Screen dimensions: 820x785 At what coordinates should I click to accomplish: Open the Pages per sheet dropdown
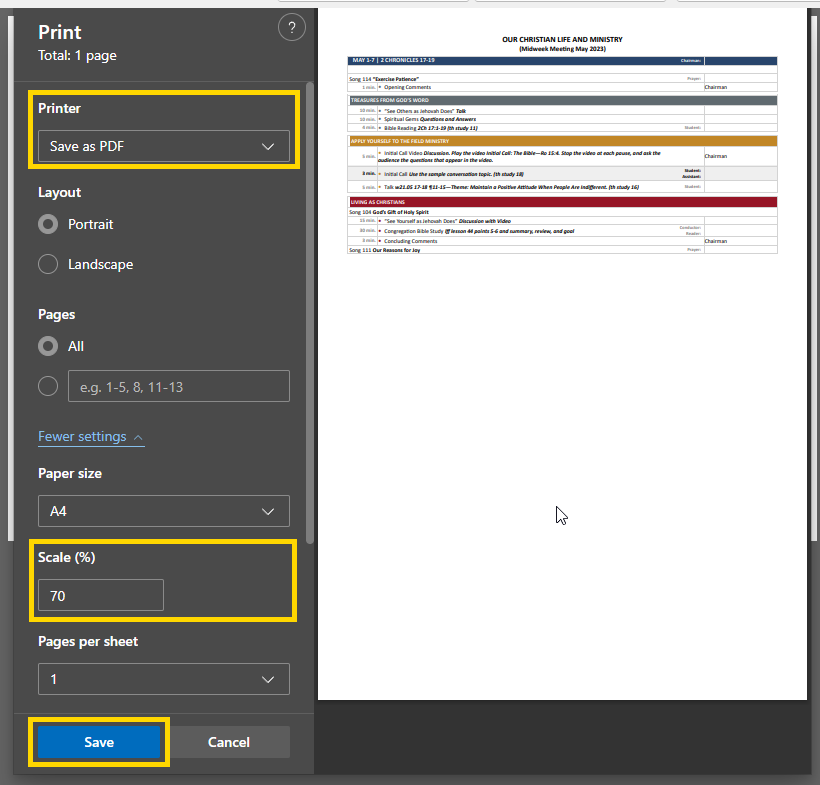tap(163, 679)
